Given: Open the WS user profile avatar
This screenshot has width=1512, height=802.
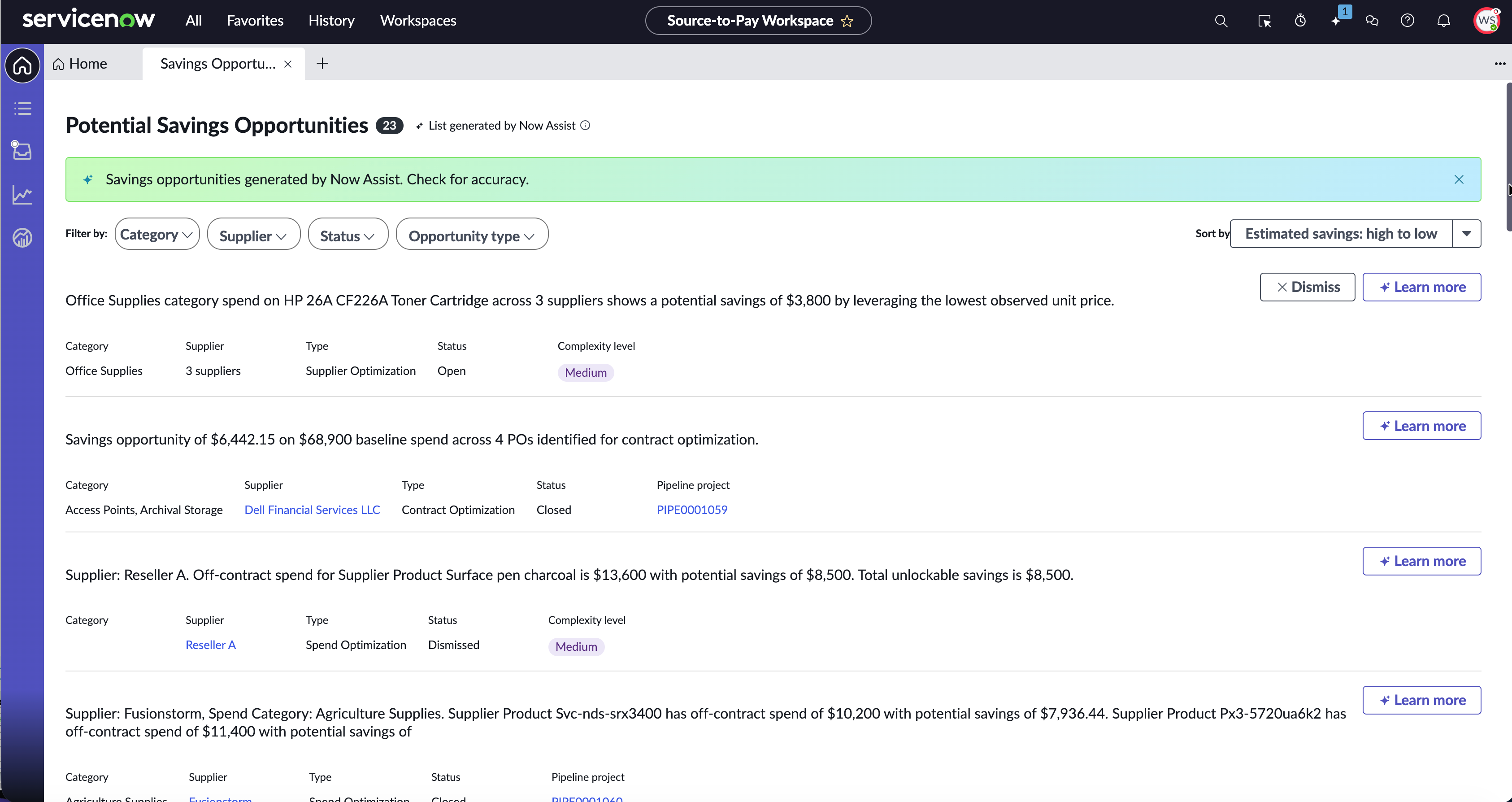Looking at the screenshot, I should click(x=1486, y=21).
